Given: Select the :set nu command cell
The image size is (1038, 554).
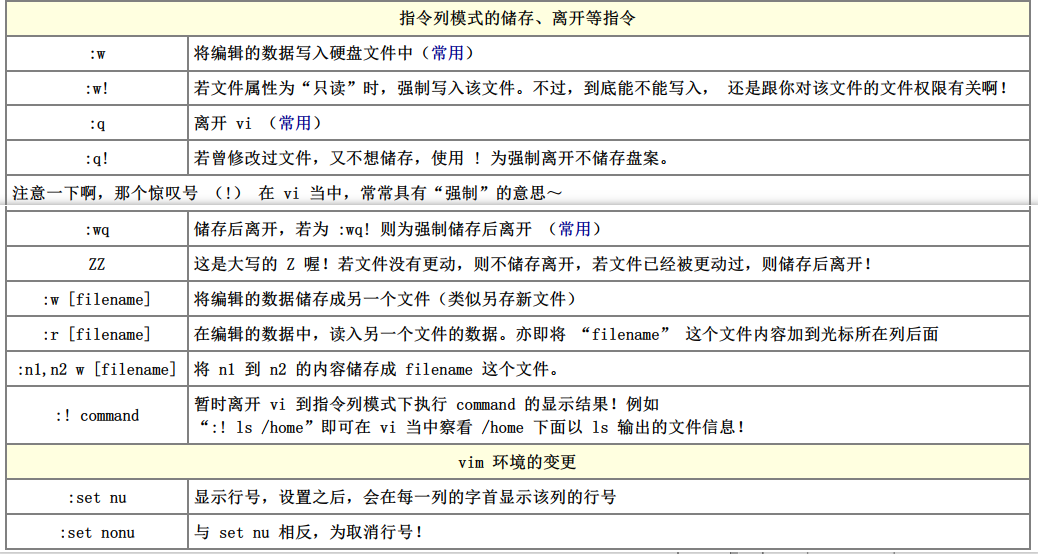Looking at the screenshot, I should click(97, 497).
